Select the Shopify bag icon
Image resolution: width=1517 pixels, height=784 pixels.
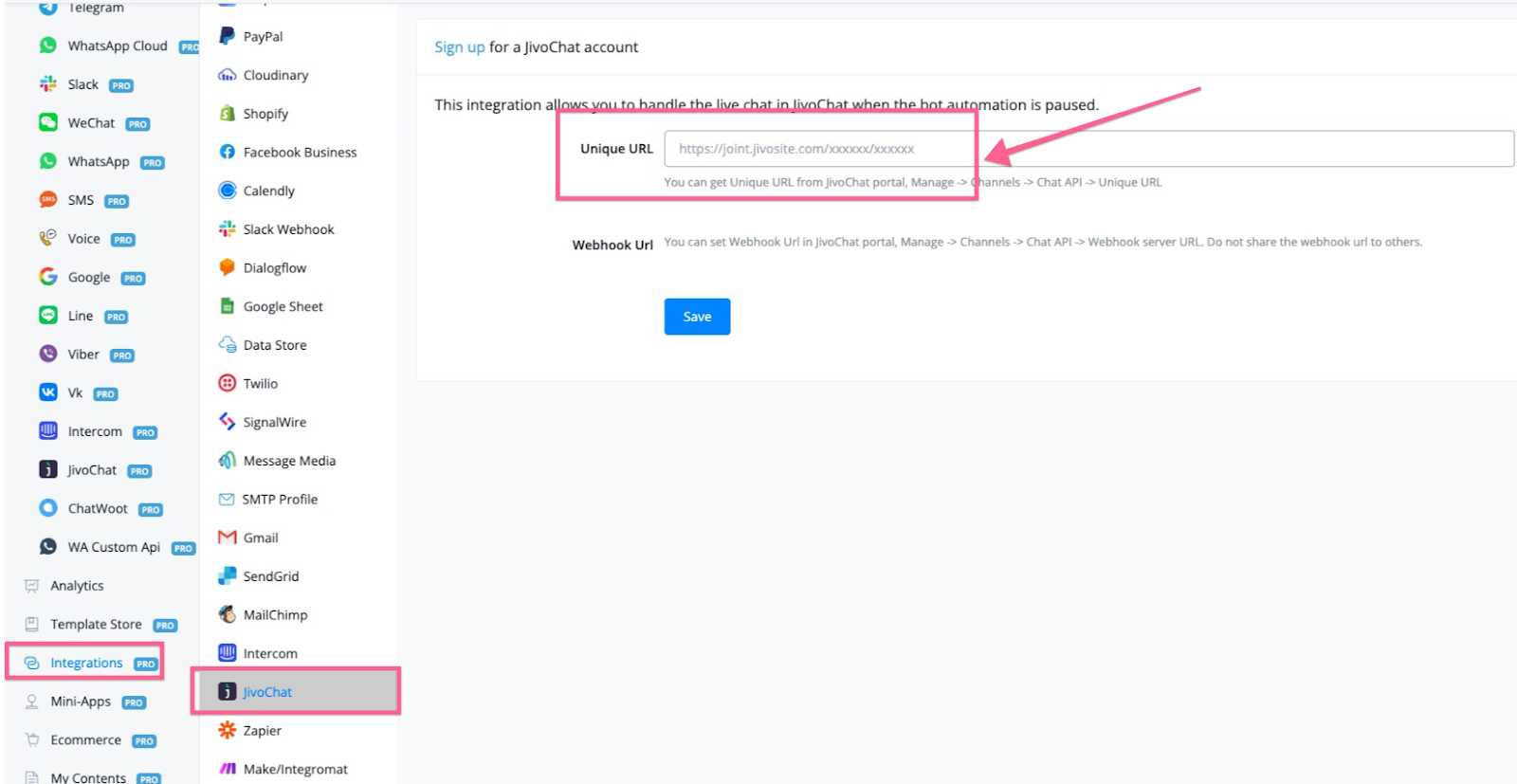(227, 113)
